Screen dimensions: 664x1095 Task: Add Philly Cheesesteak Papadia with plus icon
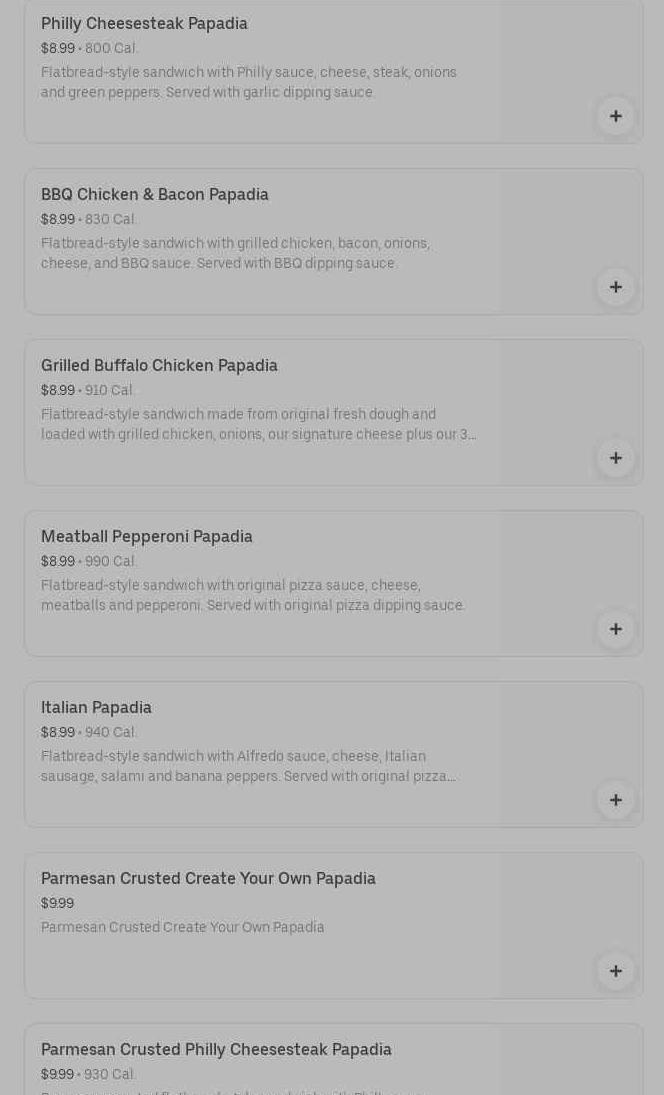(615, 116)
